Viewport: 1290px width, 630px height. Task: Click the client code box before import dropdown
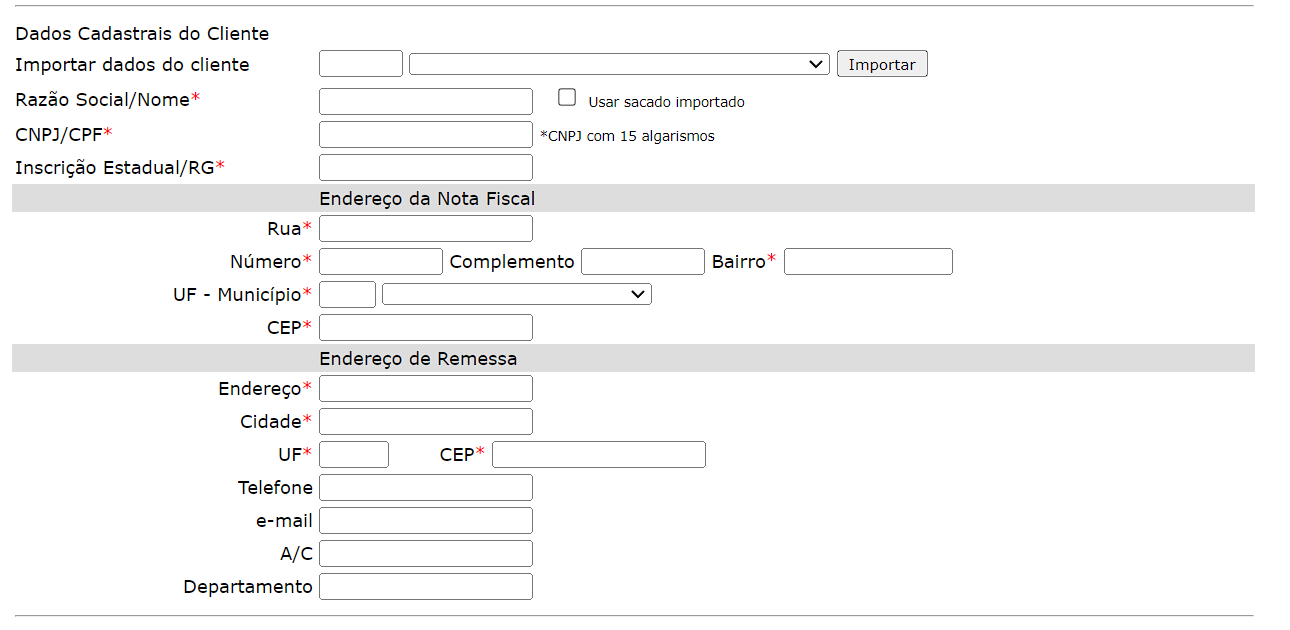(x=360, y=64)
